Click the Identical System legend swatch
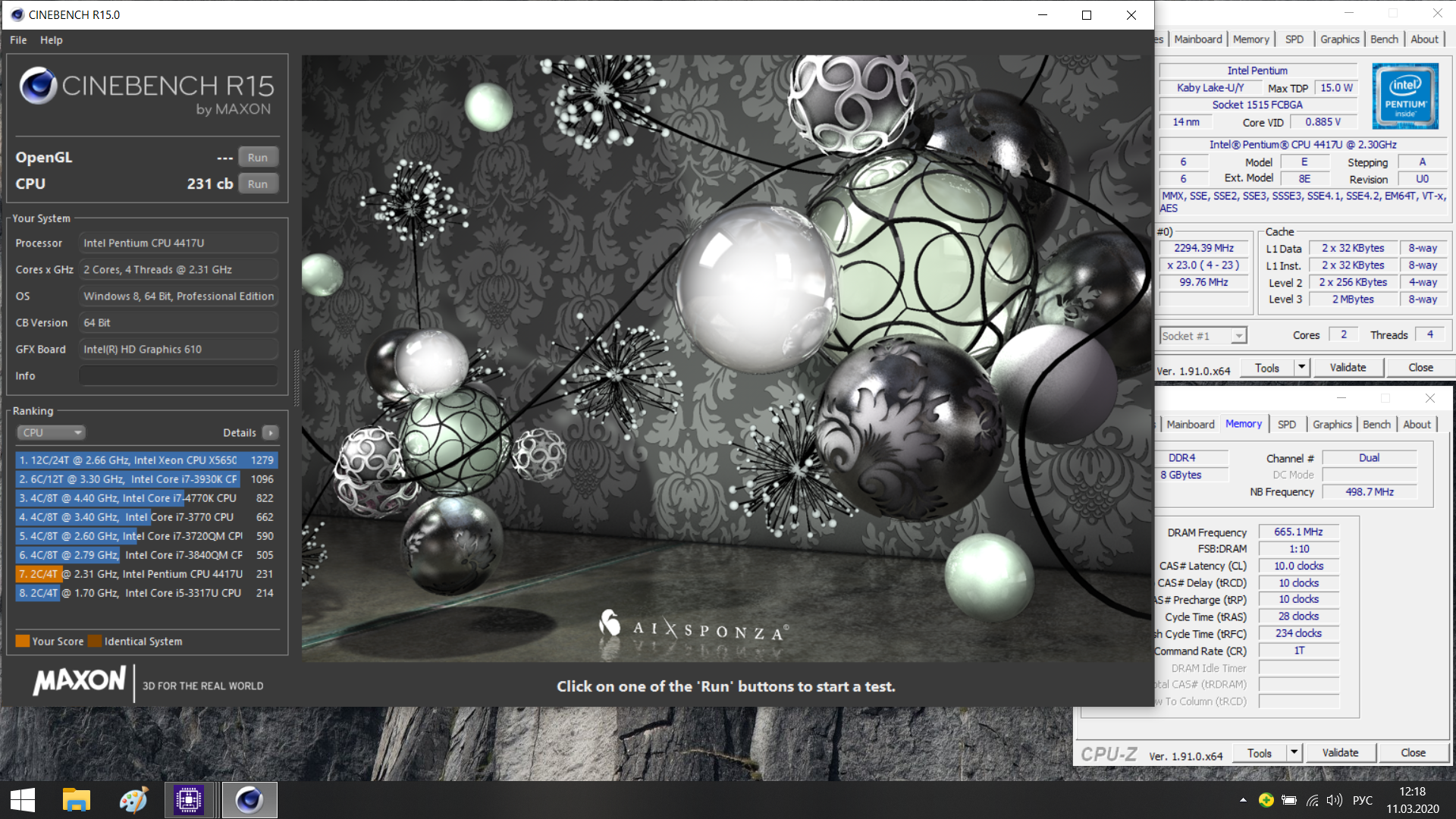The height and width of the screenshot is (819, 1456). coord(95,641)
